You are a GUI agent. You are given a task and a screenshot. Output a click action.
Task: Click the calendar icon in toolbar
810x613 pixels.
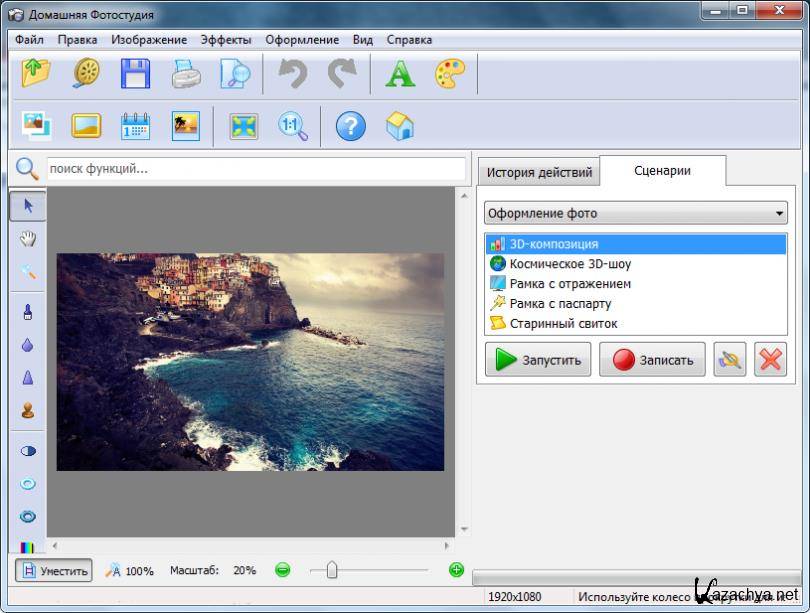pos(135,126)
